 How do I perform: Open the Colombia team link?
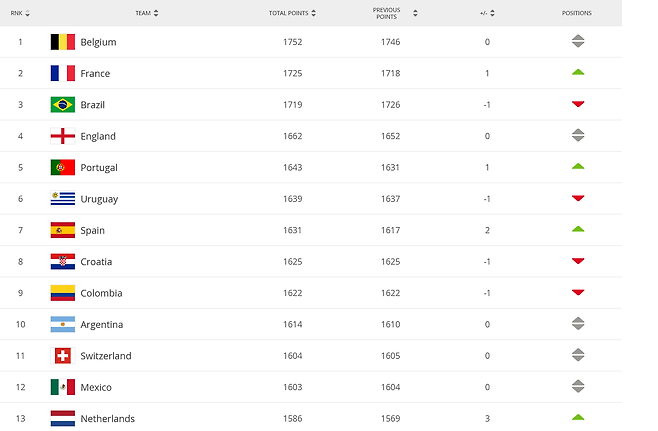[101, 293]
